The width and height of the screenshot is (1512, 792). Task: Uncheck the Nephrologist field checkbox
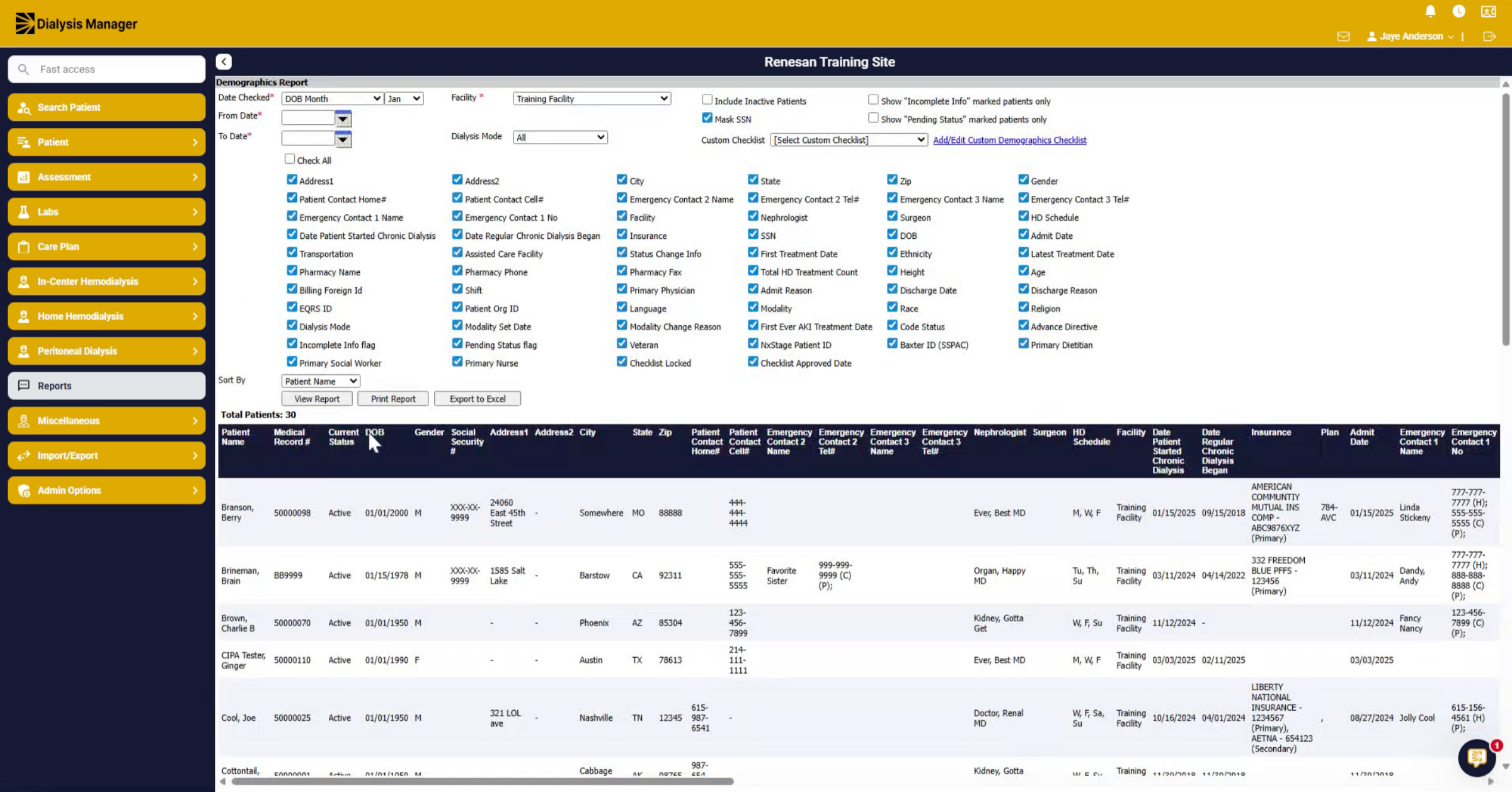point(753,217)
